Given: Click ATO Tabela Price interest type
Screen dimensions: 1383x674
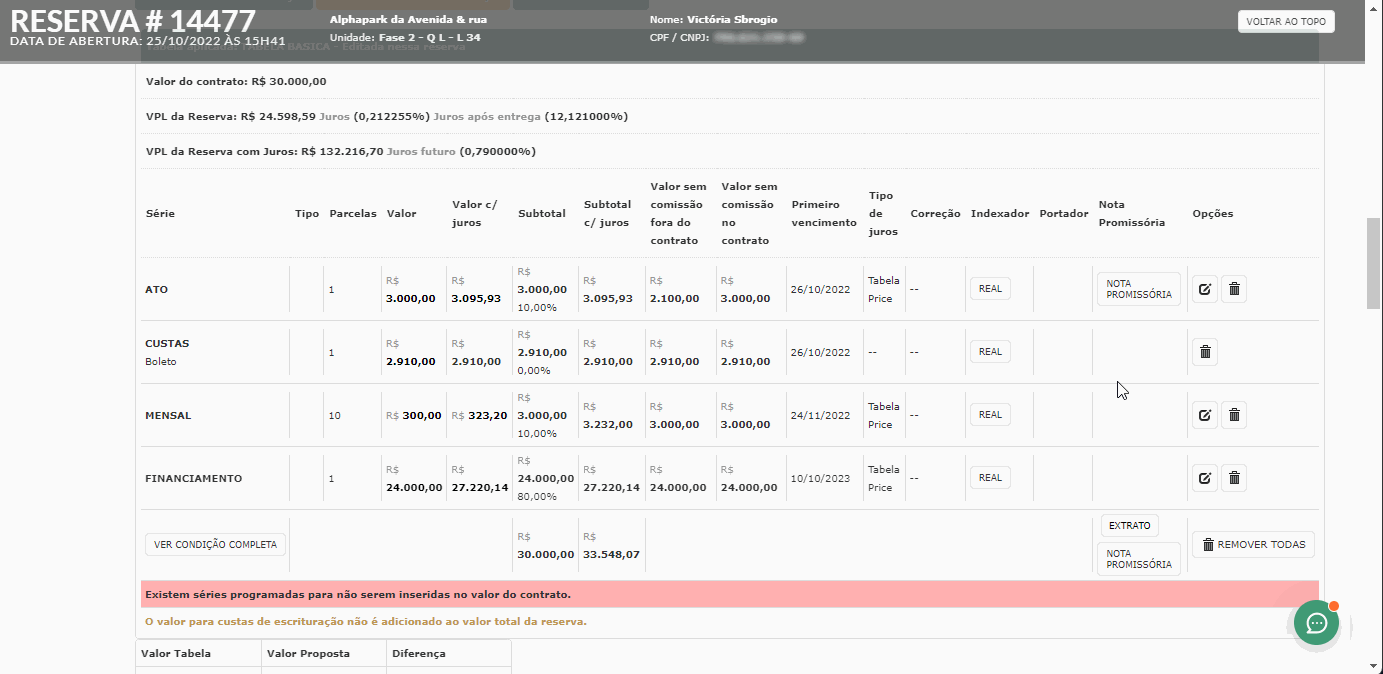Looking at the screenshot, I should pyautogui.click(x=883, y=289).
